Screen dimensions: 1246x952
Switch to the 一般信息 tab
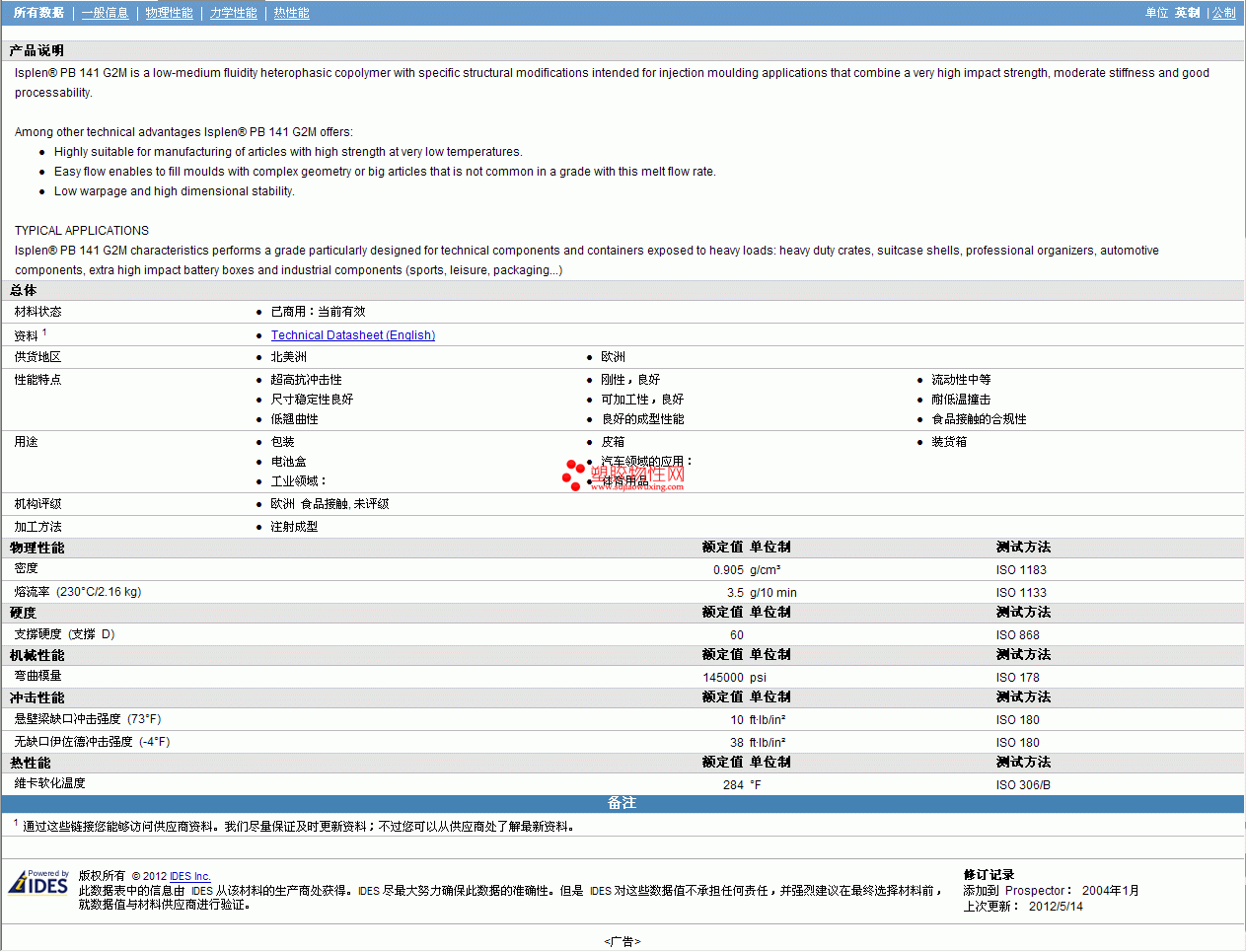[105, 13]
